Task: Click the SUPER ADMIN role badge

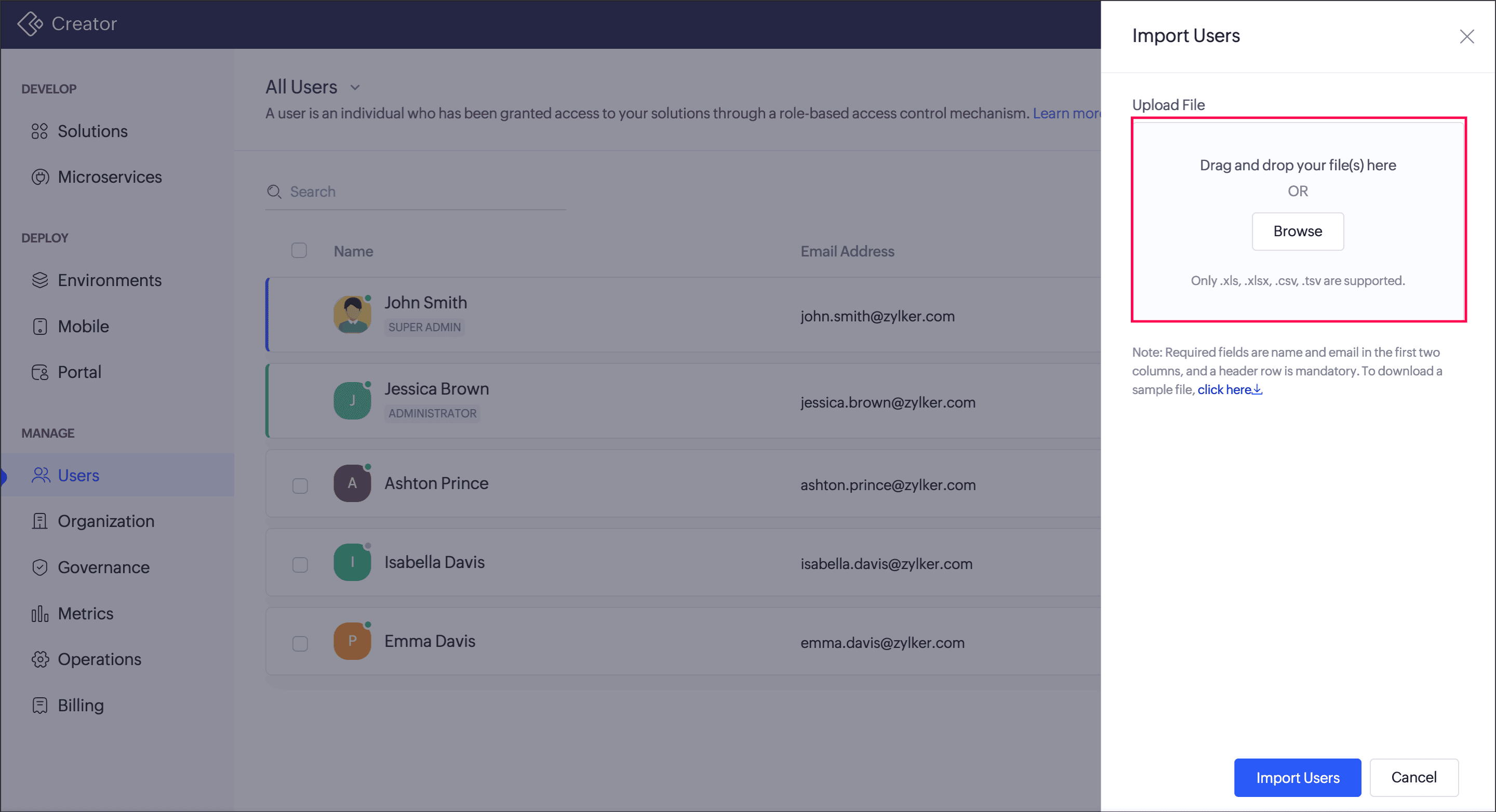Action: tap(424, 327)
